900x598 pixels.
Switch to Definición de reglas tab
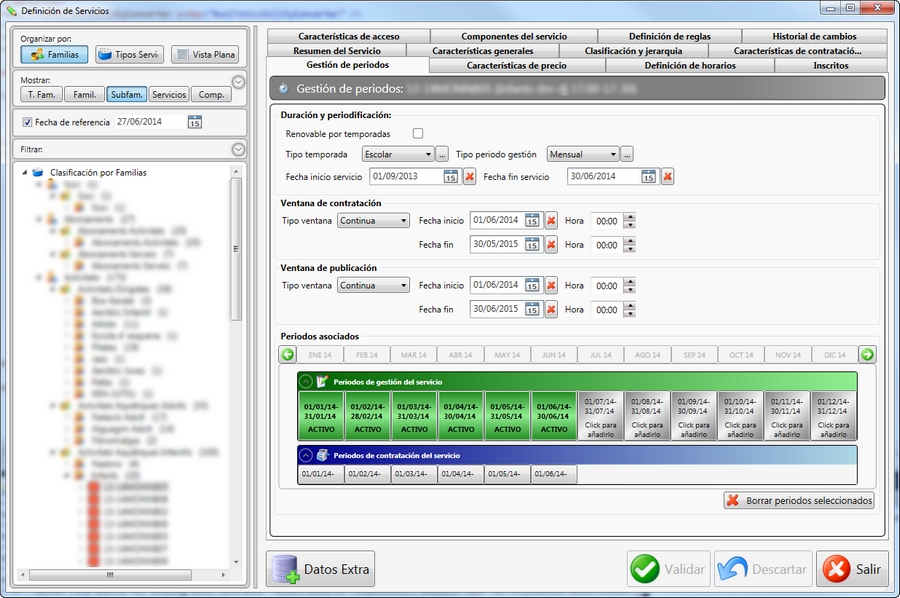pyautogui.click(x=669, y=36)
